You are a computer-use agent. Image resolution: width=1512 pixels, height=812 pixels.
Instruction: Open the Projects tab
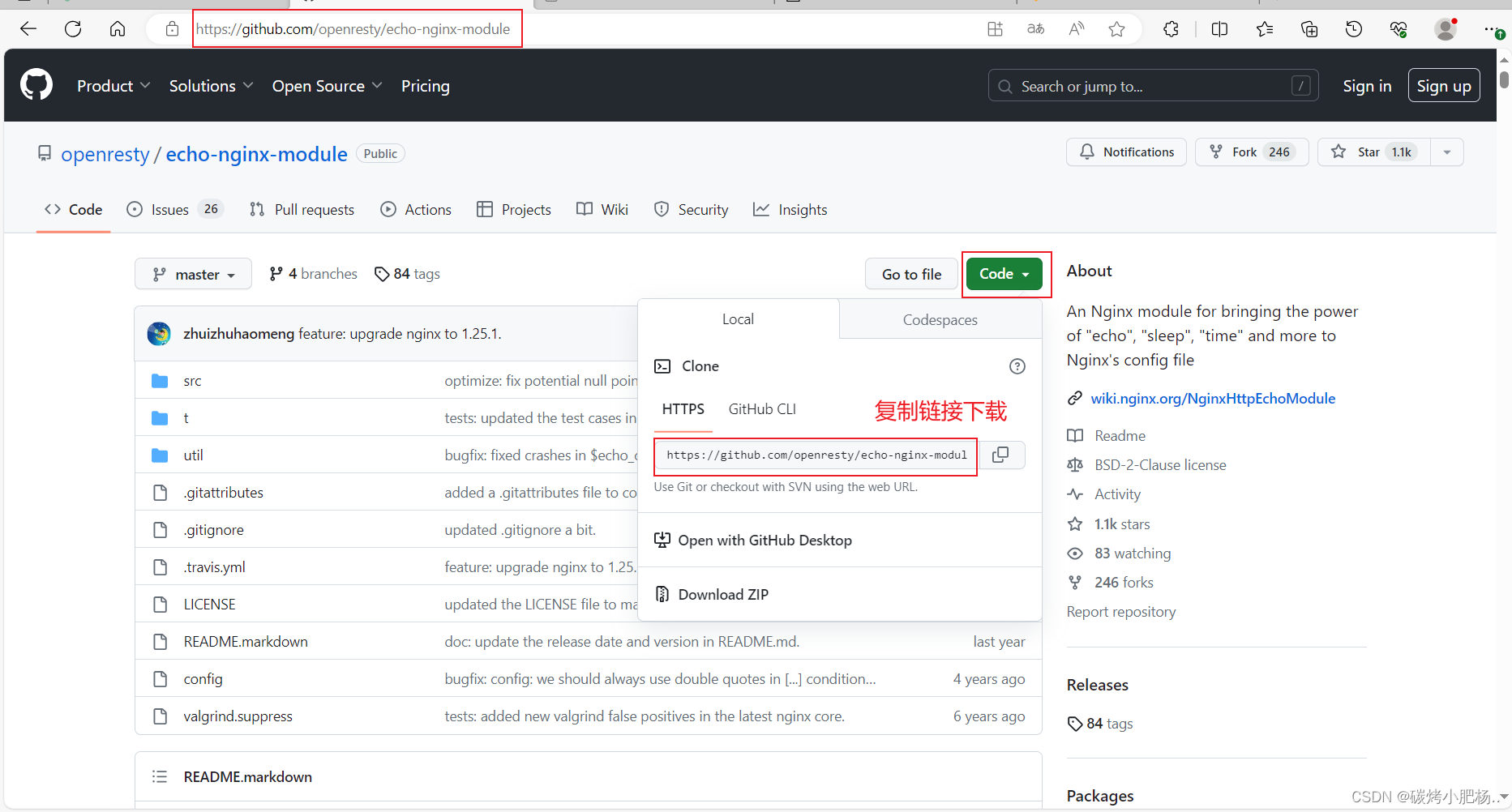[x=514, y=210]
